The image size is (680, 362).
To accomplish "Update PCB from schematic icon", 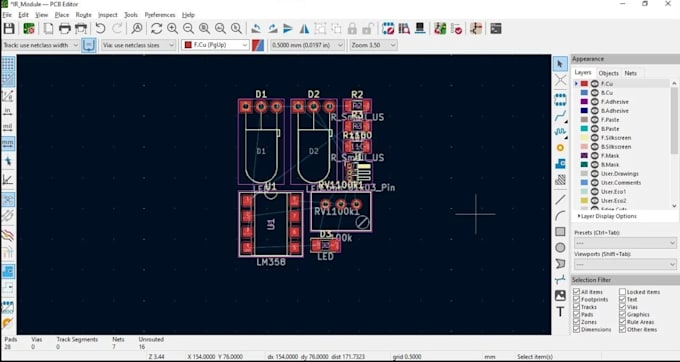I will (440, 29).
